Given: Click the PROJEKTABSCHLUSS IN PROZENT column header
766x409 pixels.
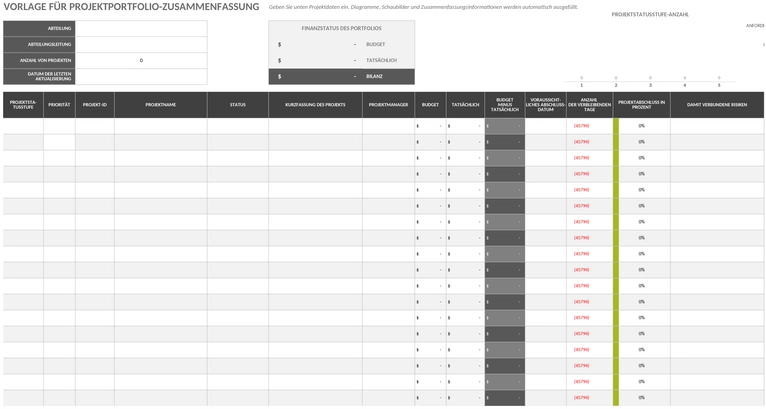Looking at the screenshot, I should [641, 105].
